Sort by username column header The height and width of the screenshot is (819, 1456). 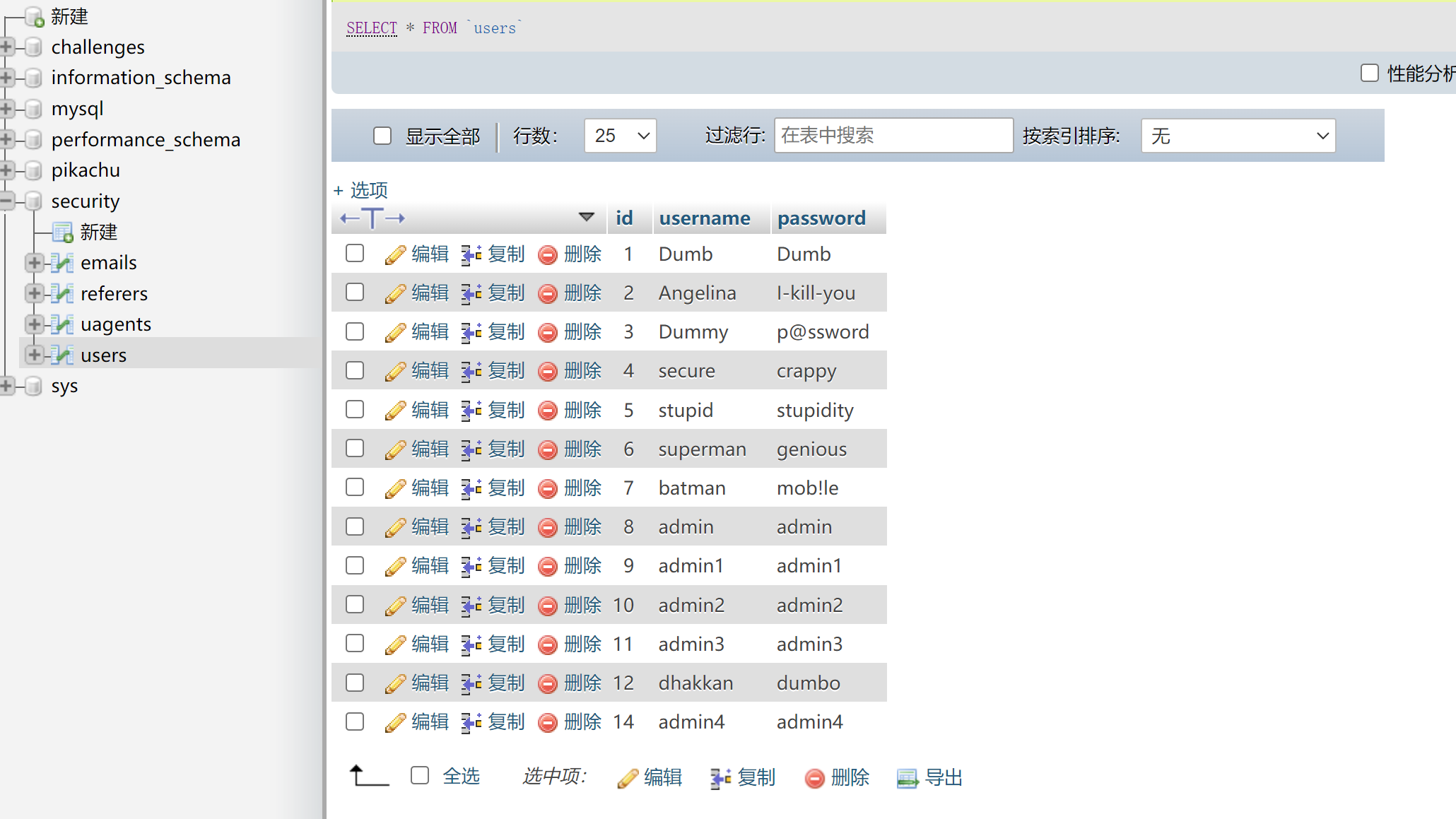tap(704, 218)
